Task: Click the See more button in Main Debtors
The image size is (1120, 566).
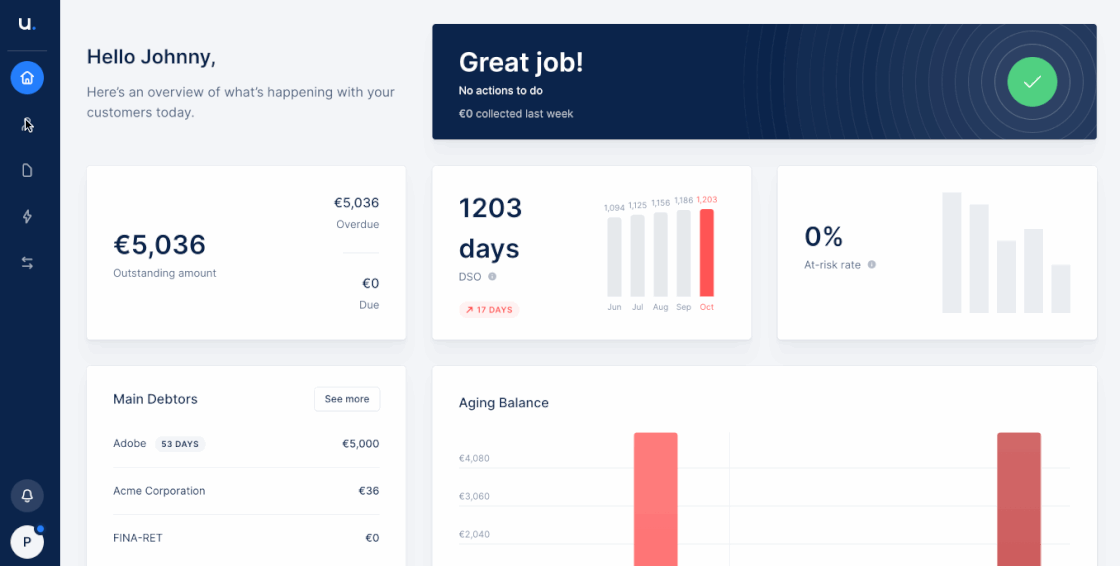Action: tap(347, 399)
